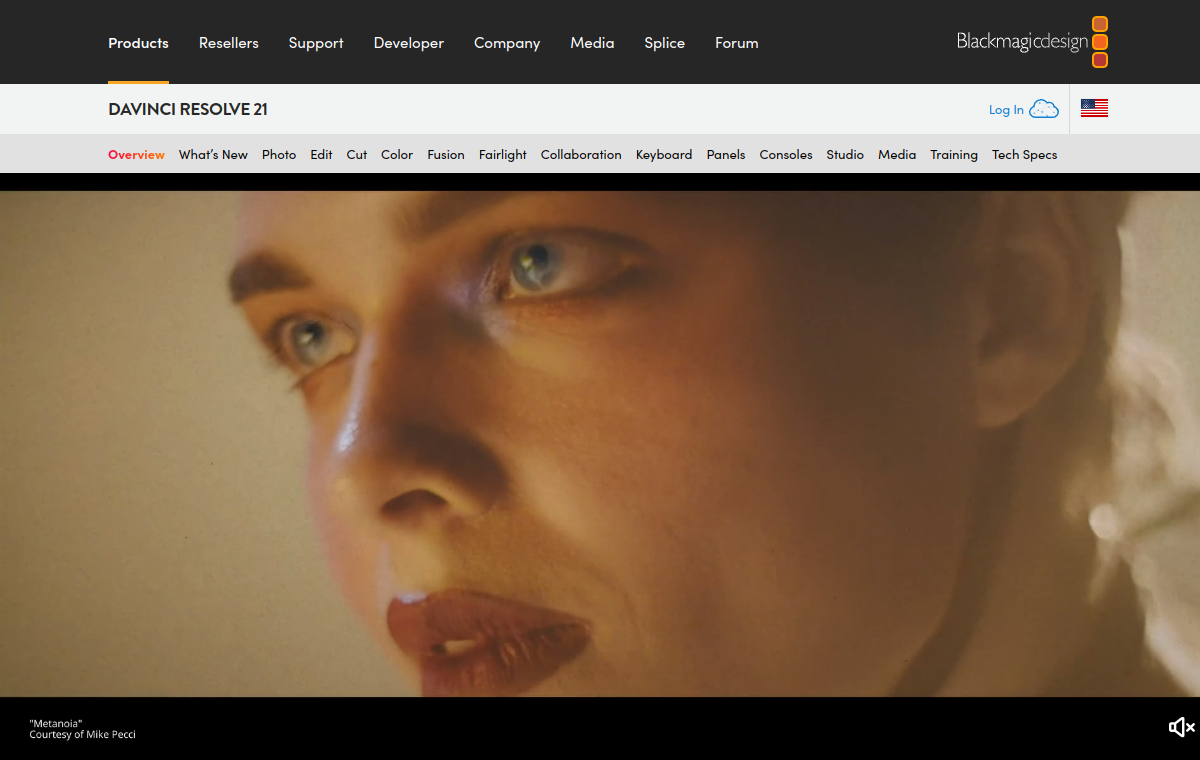Switch to the Color tab

coord(397,154)
